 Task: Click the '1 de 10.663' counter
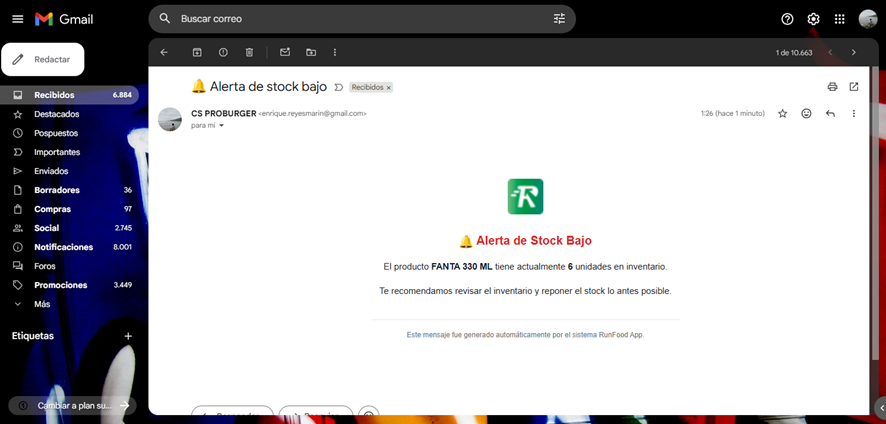pyautogui.click(x=794, y=53)
